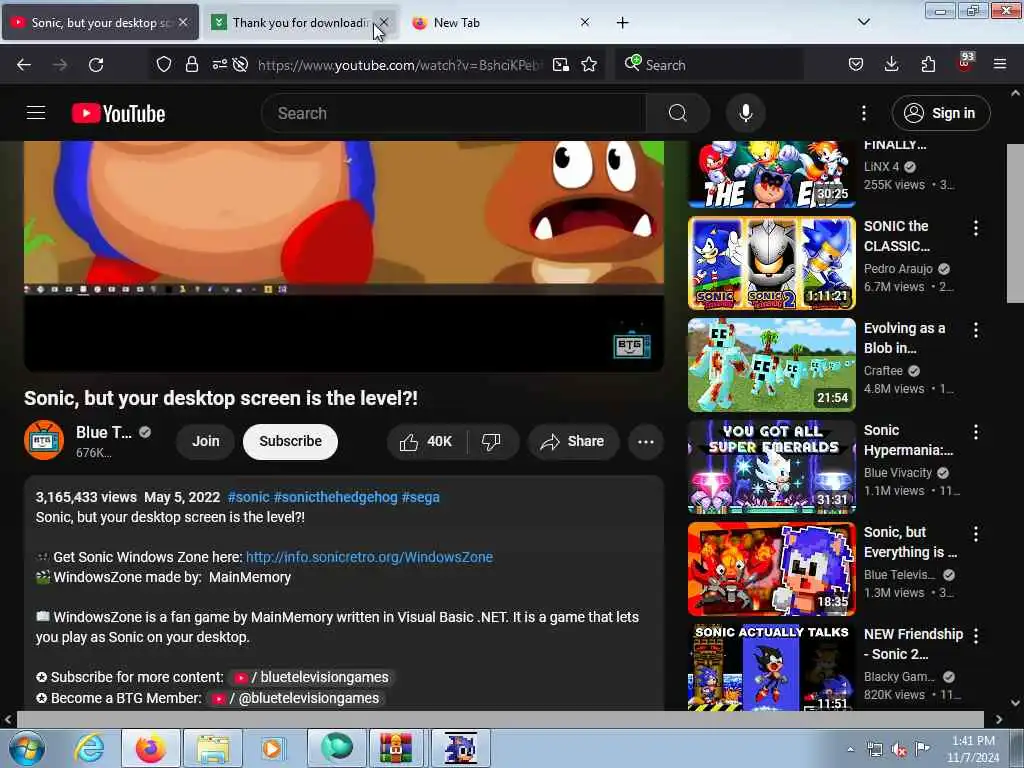The height and width of the screenshot is (768, 1024).
Task: Click the padlock site security icon
Action: click(191, 65)
